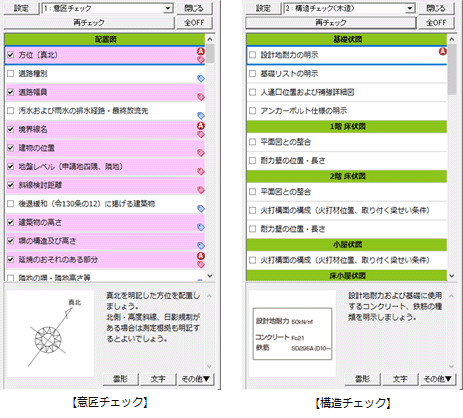463x418 pixels.
Task: Click 再チェック button in left panel
Action: coord(89,22)
